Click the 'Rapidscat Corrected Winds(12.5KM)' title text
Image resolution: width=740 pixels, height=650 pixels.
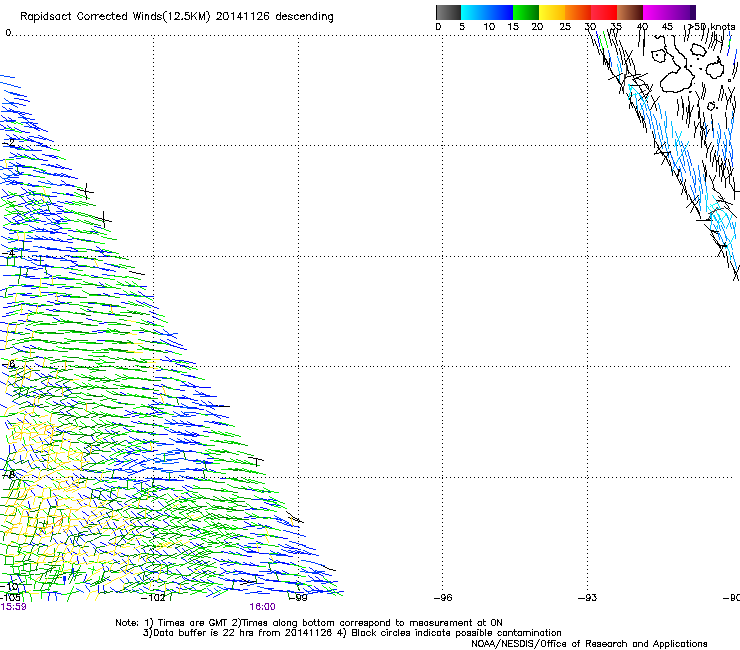[x=115, y=17]
